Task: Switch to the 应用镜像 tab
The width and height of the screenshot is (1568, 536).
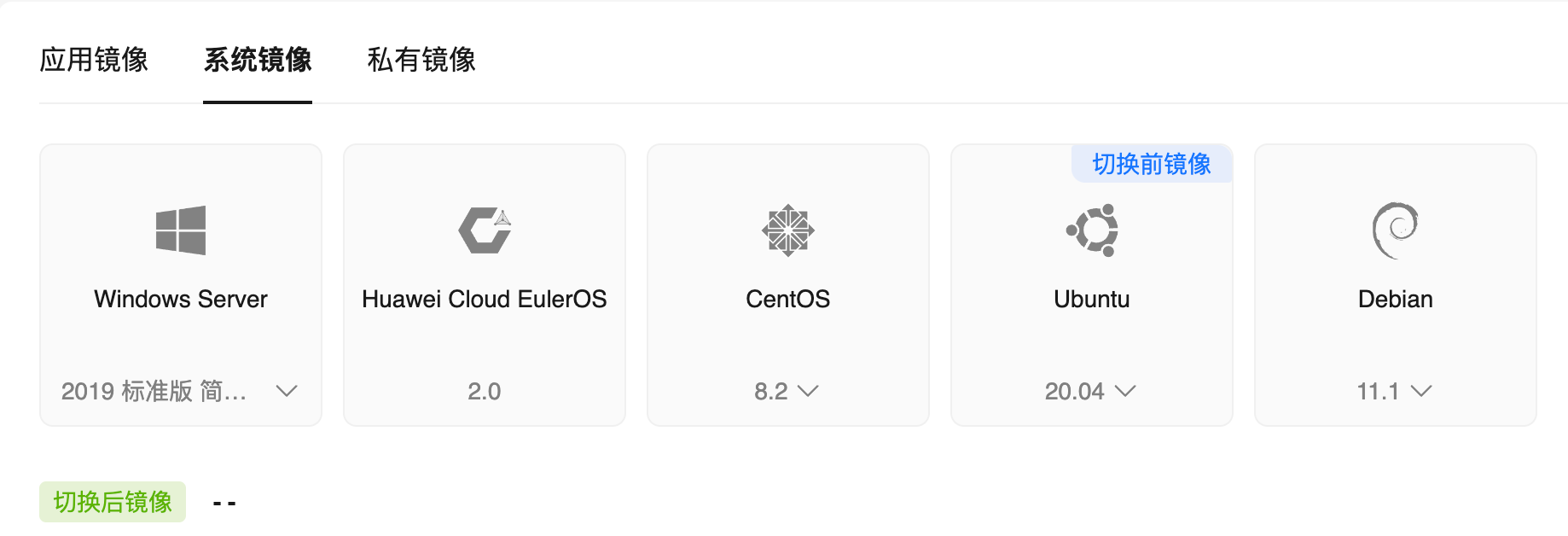Action: (x=94, y=60)
